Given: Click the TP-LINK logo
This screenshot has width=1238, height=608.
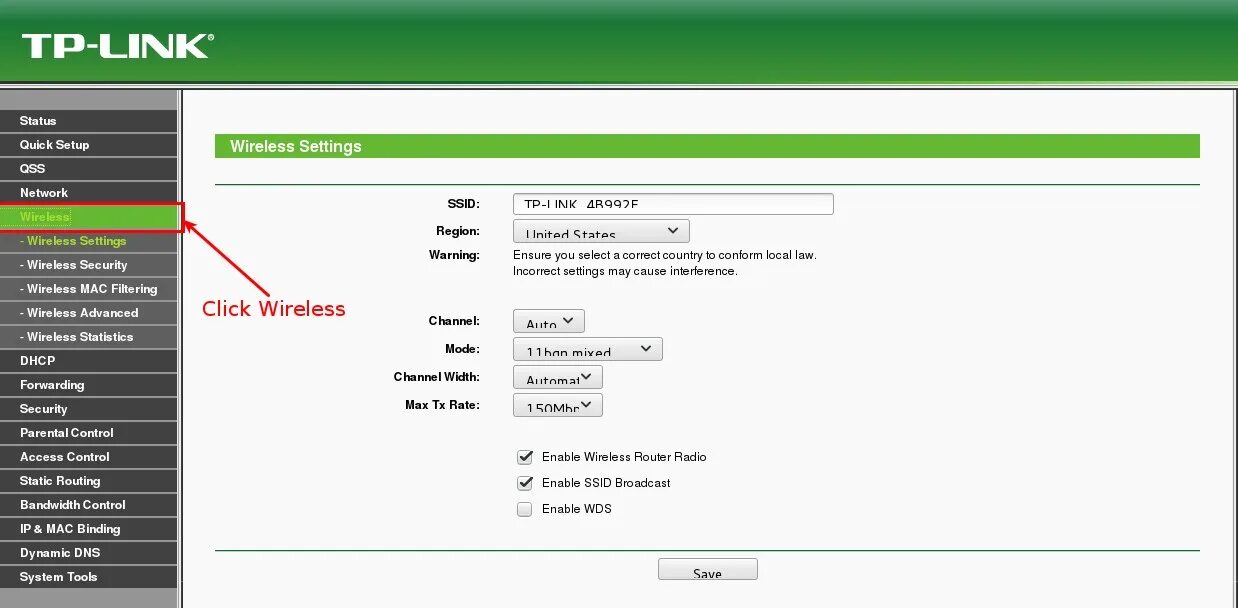Looking at the screenshot, I should point(118,46).
